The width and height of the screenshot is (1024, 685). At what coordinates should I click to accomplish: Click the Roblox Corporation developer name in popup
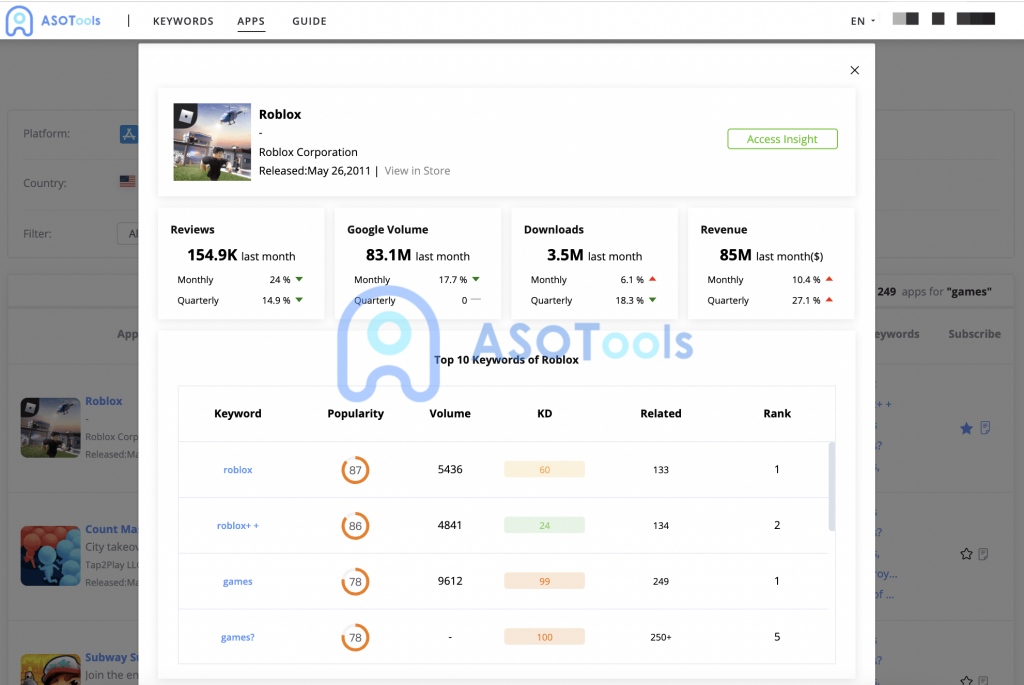click(x=308, y=152)
